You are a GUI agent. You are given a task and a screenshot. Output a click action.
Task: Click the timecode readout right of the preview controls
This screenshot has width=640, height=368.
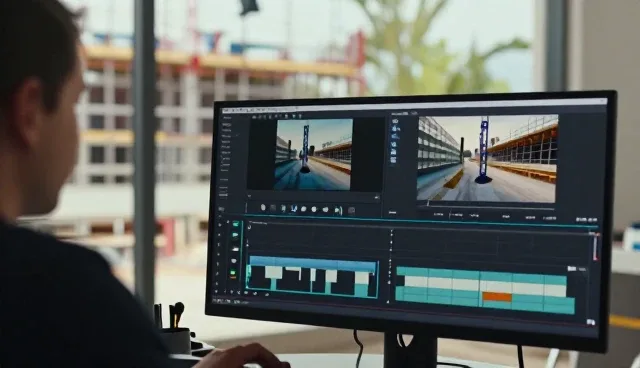(586, 219)
